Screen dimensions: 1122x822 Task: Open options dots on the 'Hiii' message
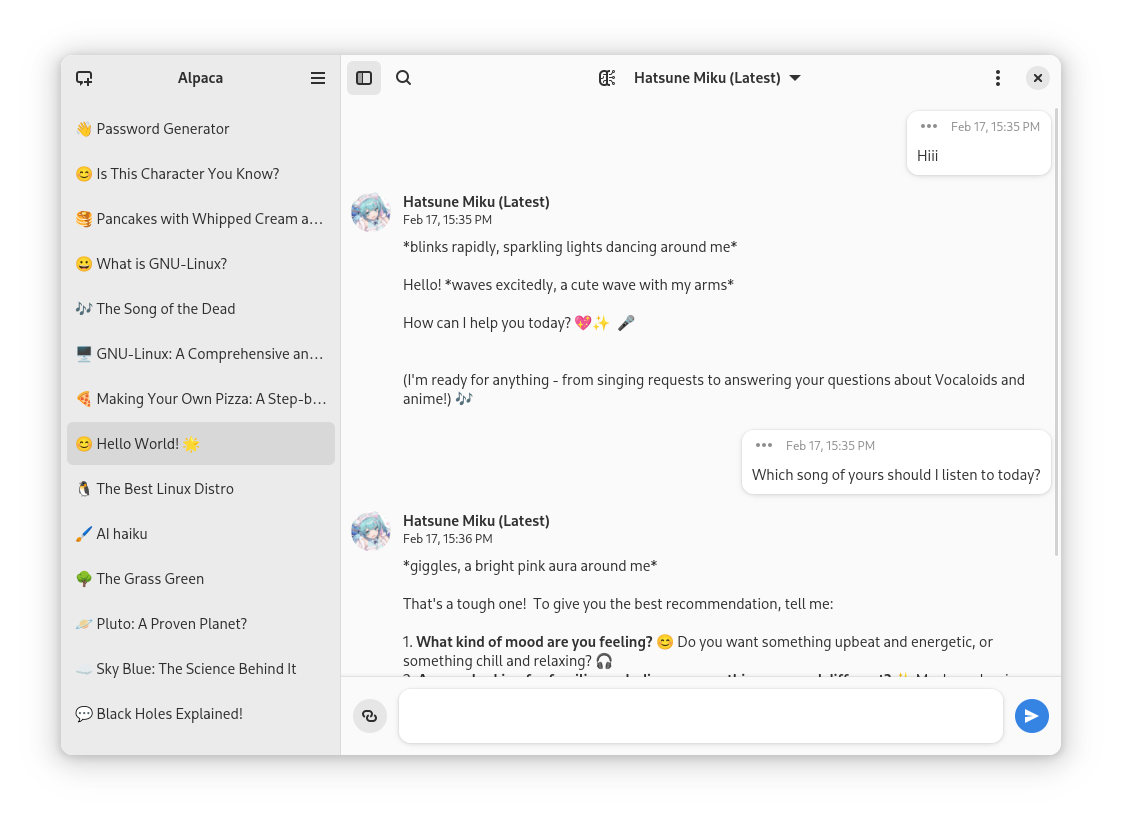pyautogui.click(x=929, y=127)
